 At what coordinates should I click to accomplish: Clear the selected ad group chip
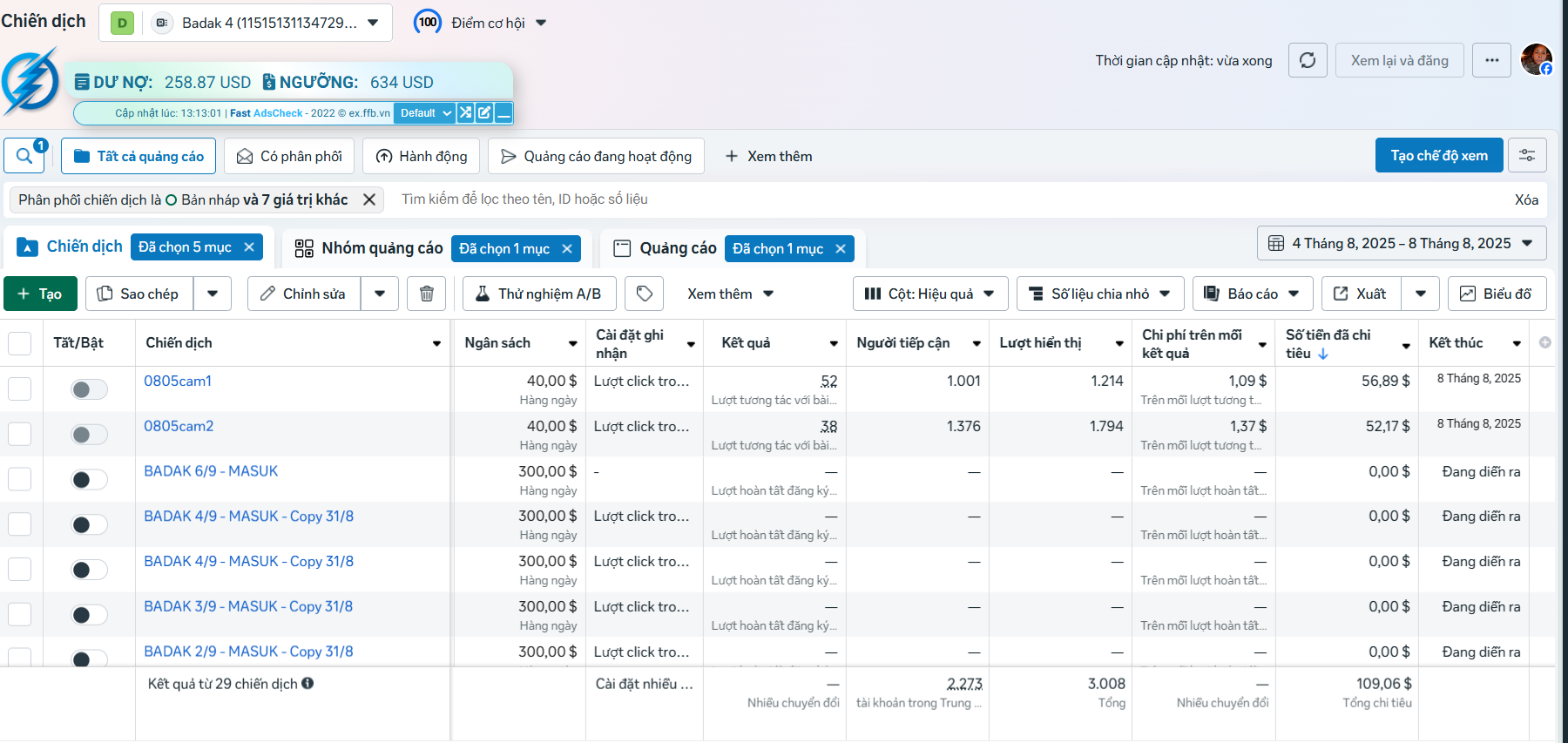(x=567, y=249)
